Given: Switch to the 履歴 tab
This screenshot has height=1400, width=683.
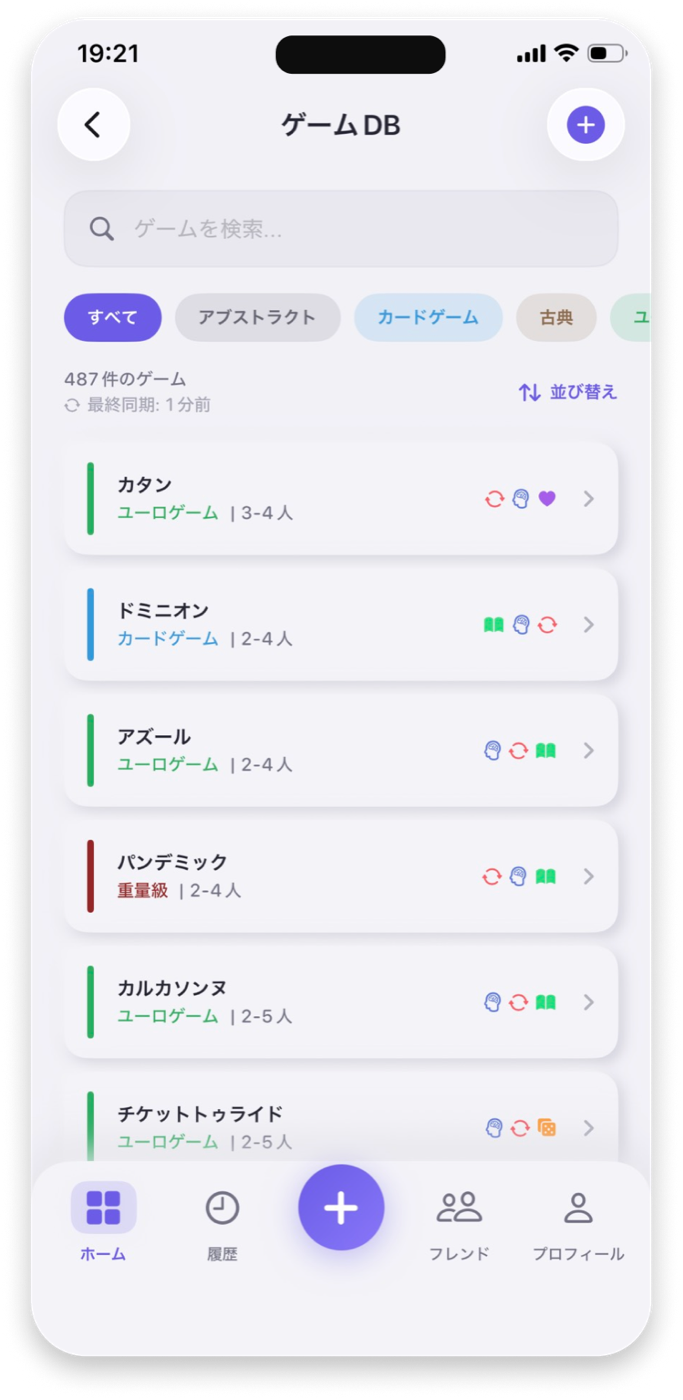Looking at the screenshot, I should click(x=221, y=1220).
